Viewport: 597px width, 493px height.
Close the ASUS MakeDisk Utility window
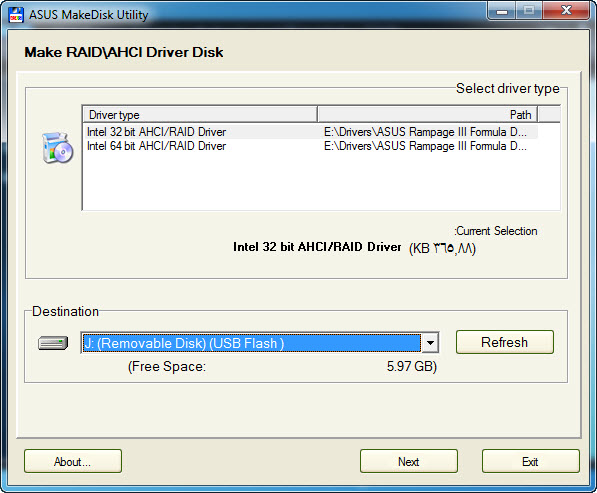tap(566, 11)
